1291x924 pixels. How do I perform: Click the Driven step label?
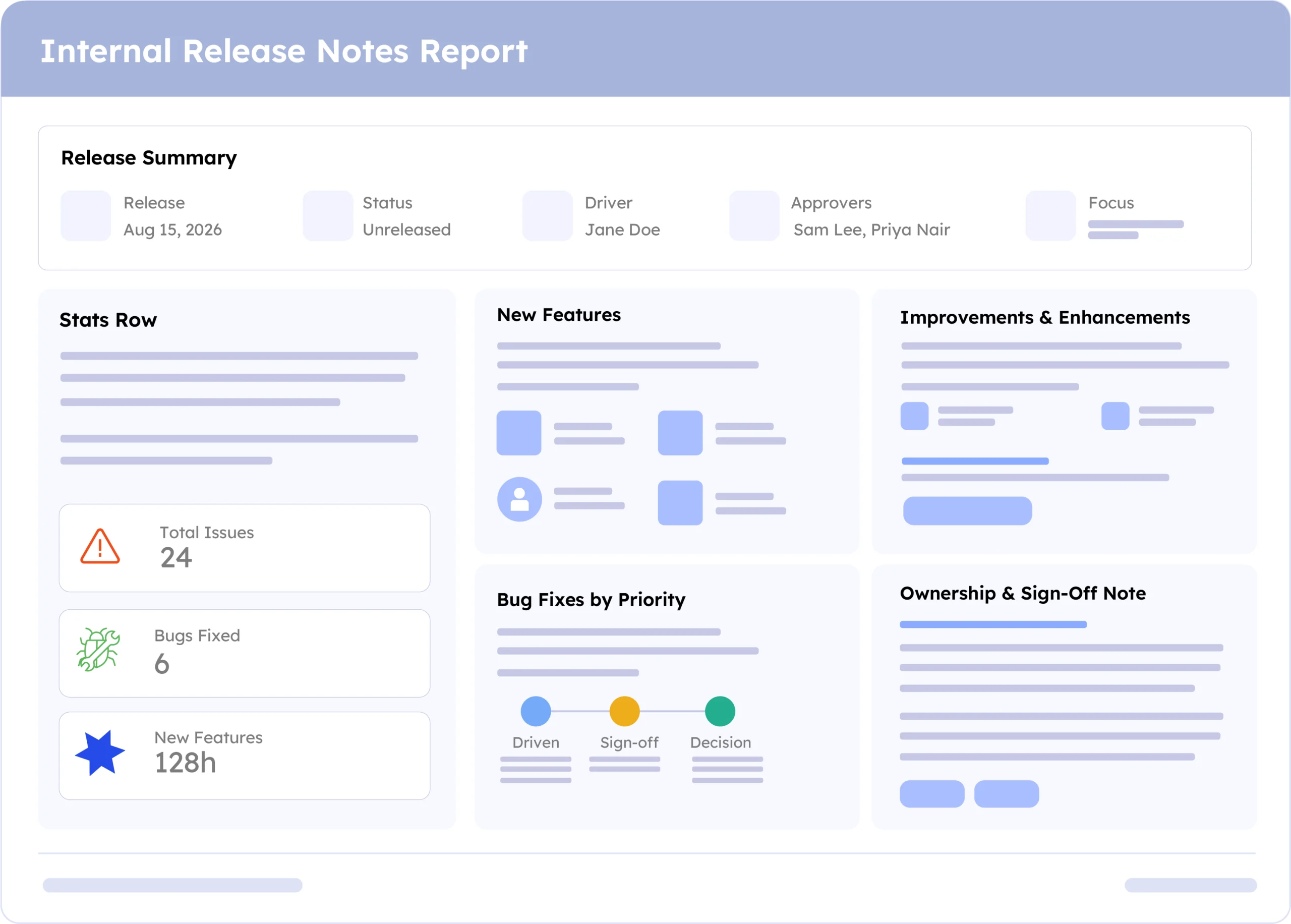click(x=536, y=742)
